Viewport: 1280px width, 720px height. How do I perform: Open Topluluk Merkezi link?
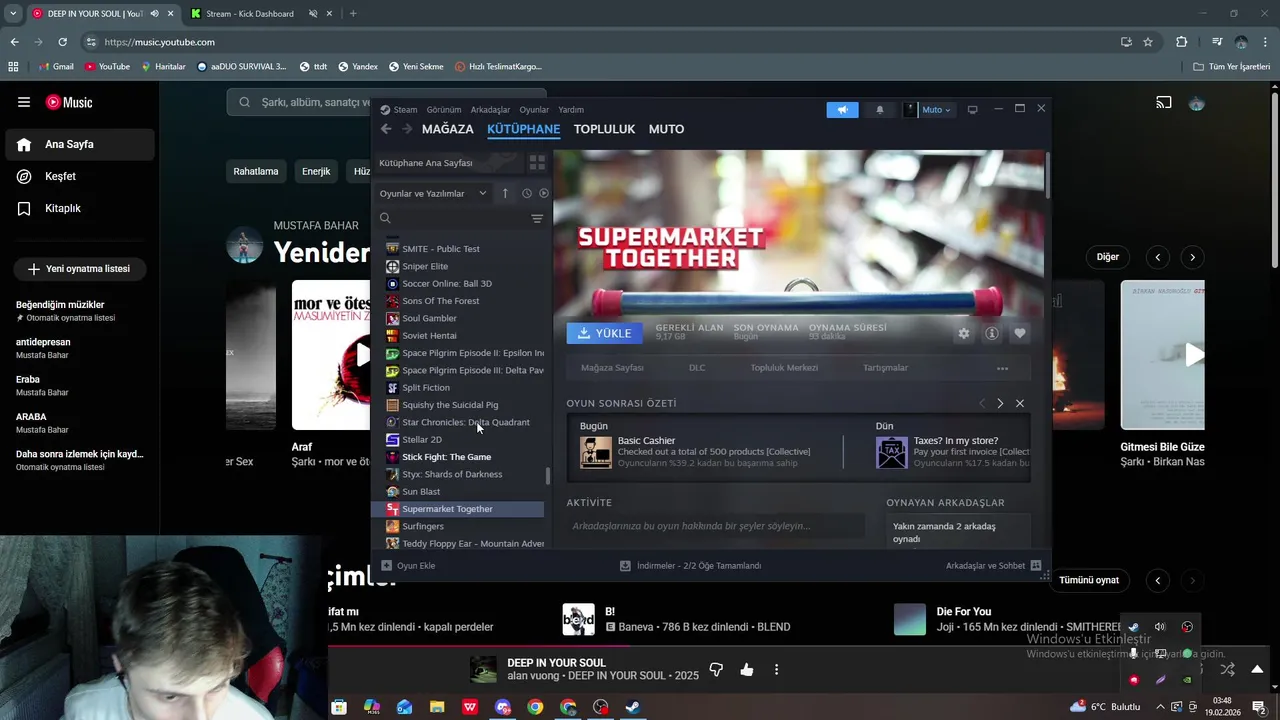784,368
